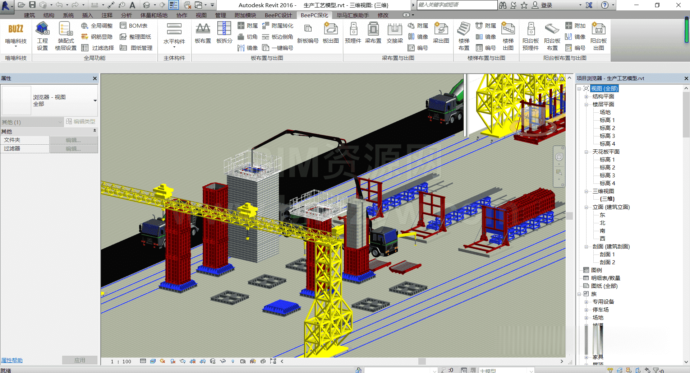Open the 水平构件 dropdown

[x=174, y=36]
